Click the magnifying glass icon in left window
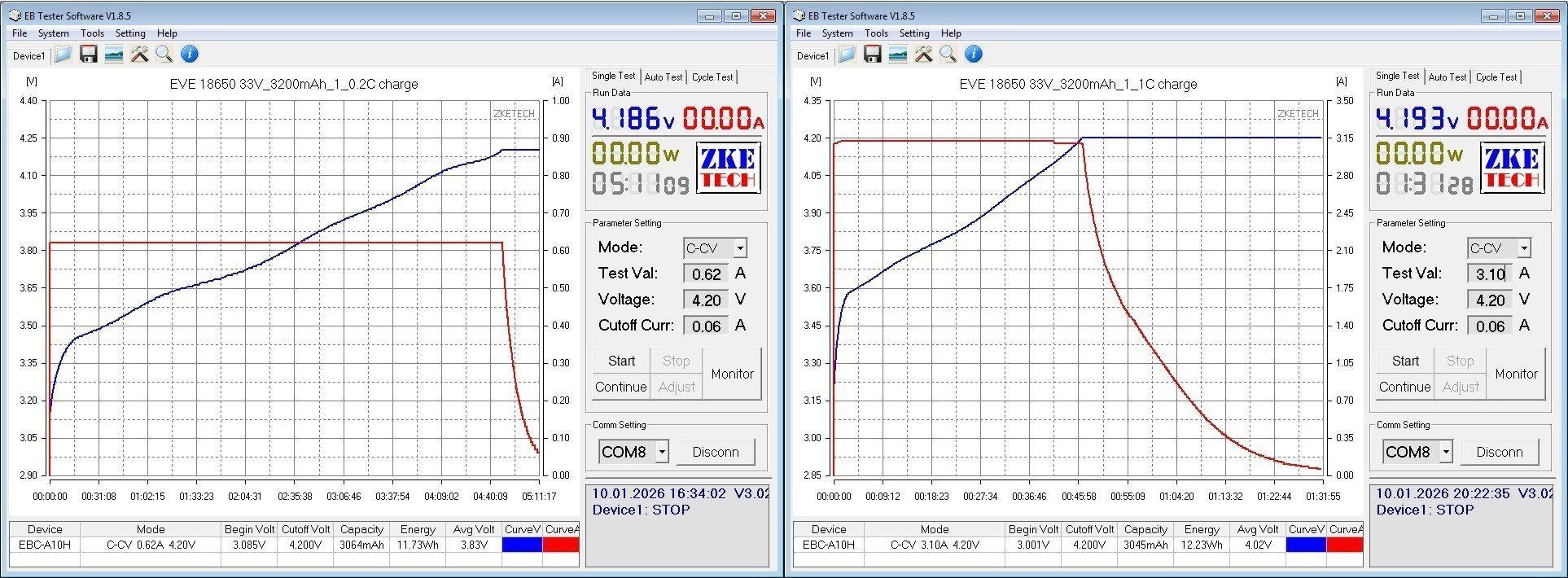Viewport: 1568px width, 578px height. 164,55
